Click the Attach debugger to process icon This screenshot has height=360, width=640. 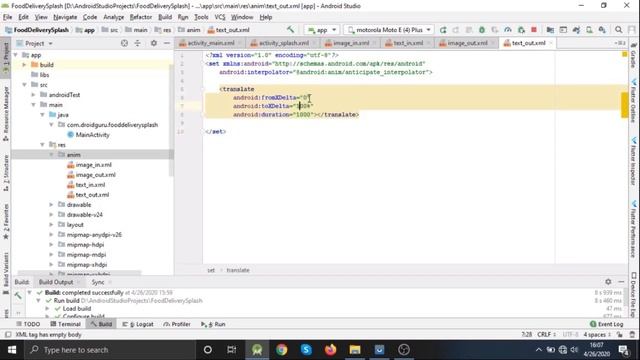(521, 30)
